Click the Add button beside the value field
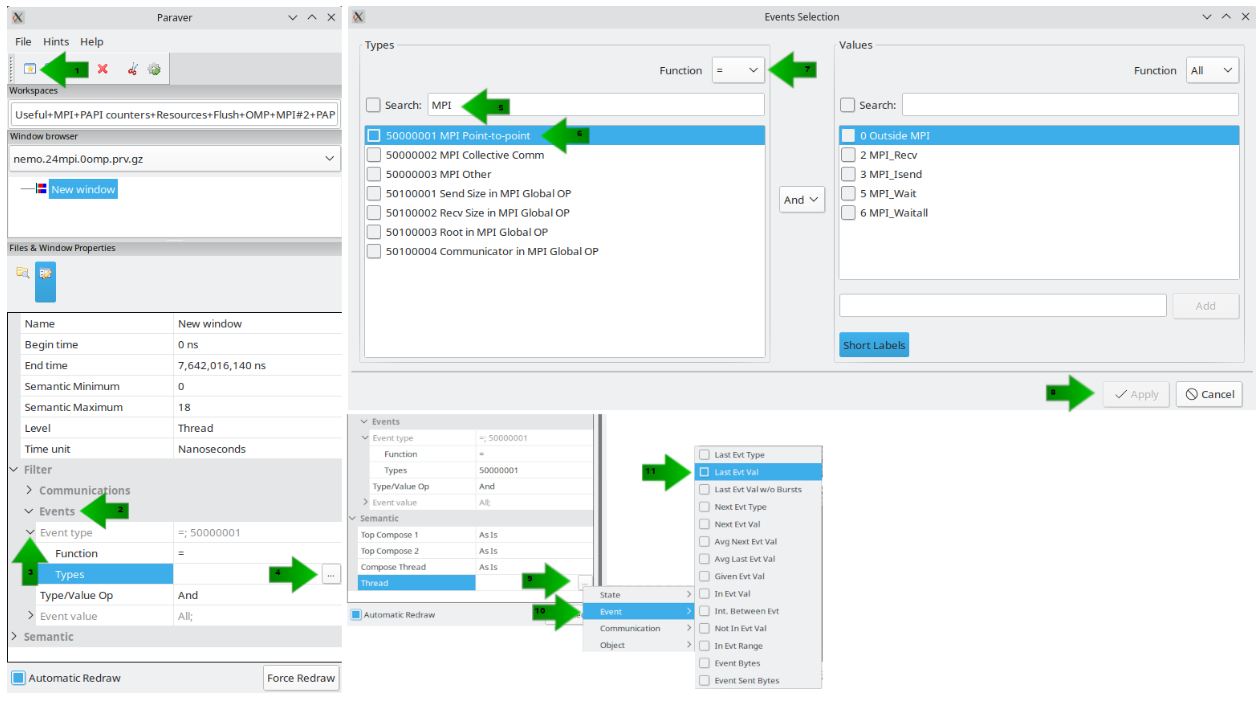Image resolution: width=1256 pixels, height=707 pixels. tap(1205, 306)
